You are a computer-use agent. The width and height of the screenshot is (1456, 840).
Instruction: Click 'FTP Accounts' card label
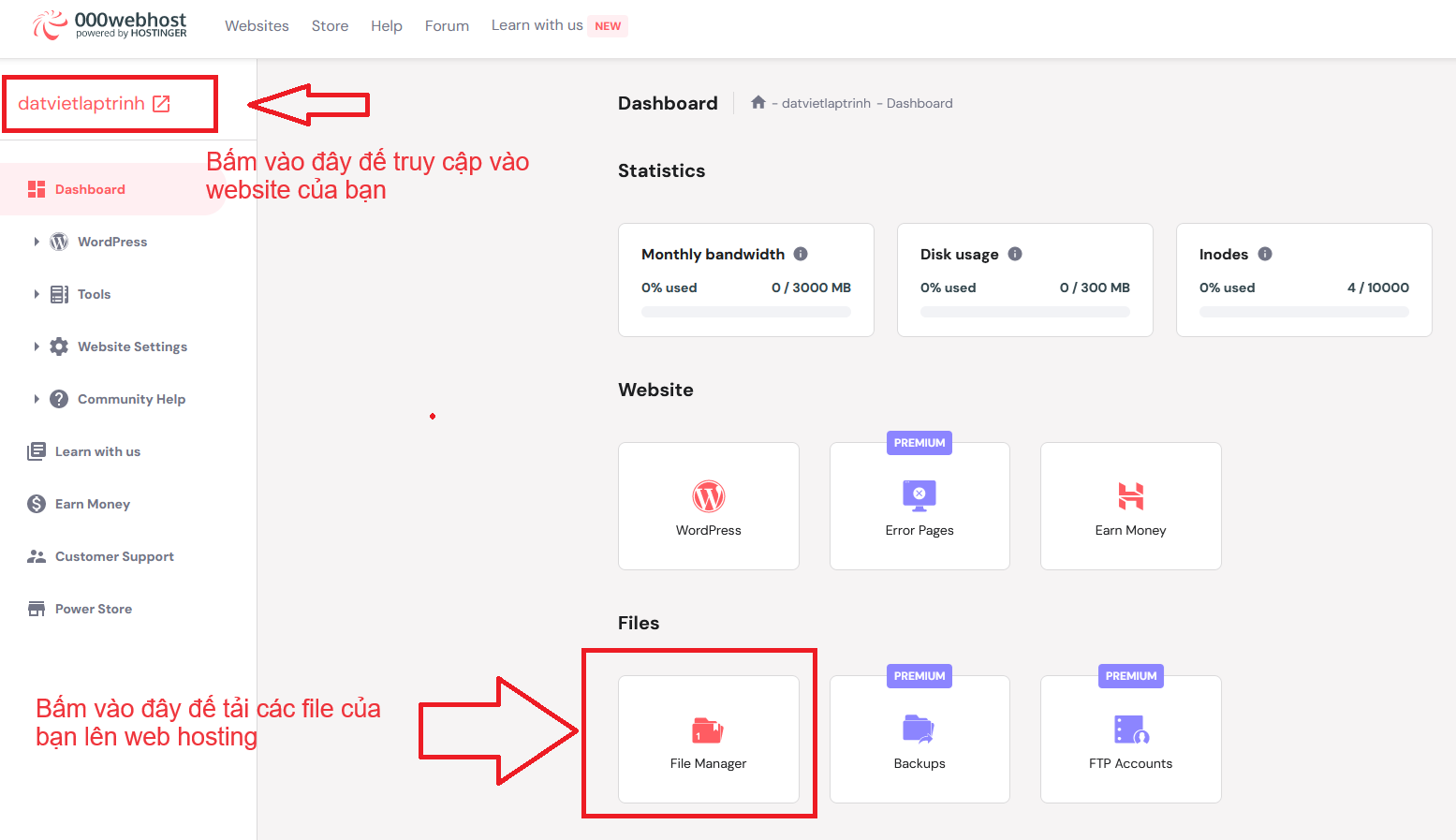tap(1131, 763)
